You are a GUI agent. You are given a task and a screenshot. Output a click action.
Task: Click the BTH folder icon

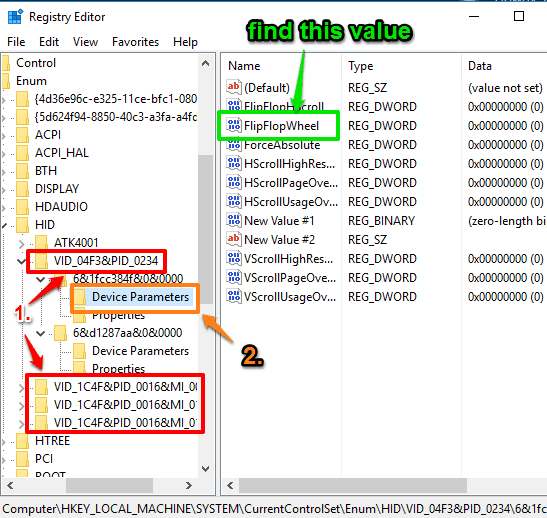coord(22,171)
